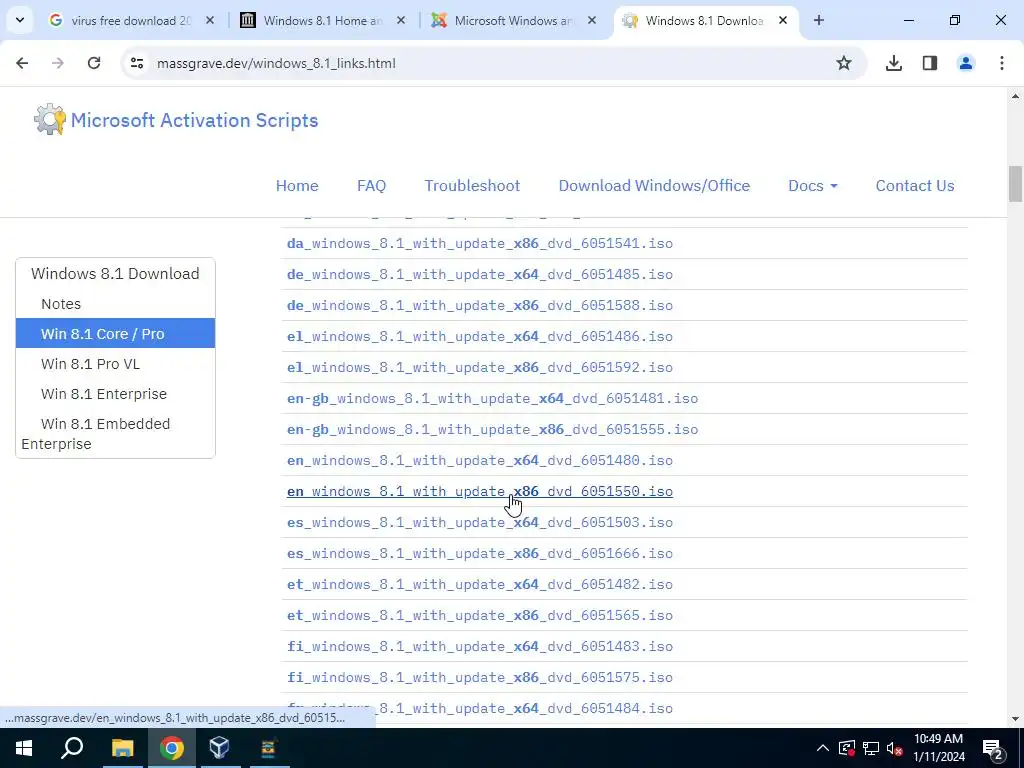The height and width of the screenshot is (768, 1024).
Task: Download et_windows_8.1 x64 dvd_6051482.iso
Action: [480, 584]
